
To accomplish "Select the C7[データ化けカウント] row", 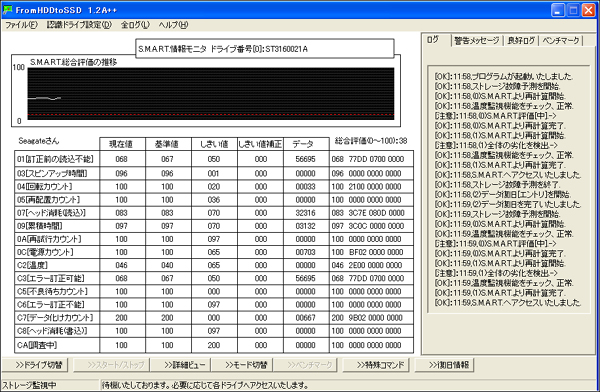I will 214,317.
